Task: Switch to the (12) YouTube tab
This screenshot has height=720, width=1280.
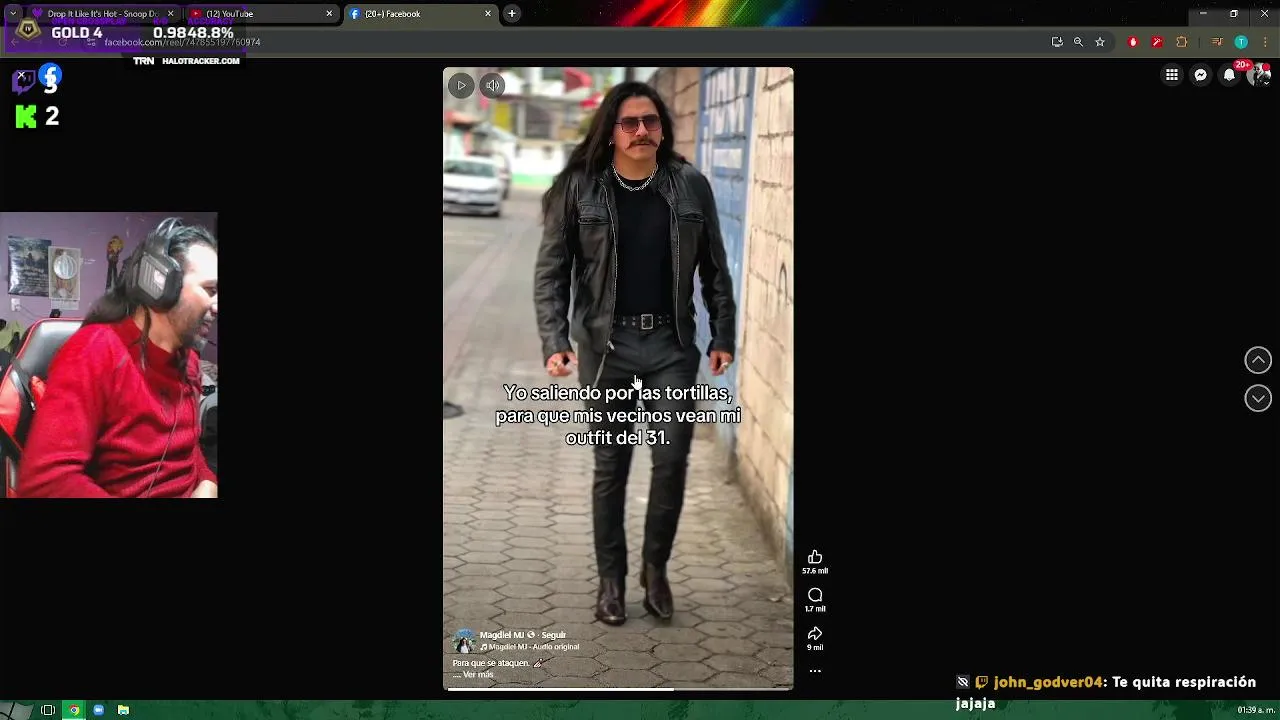Action: click(262, 14)
